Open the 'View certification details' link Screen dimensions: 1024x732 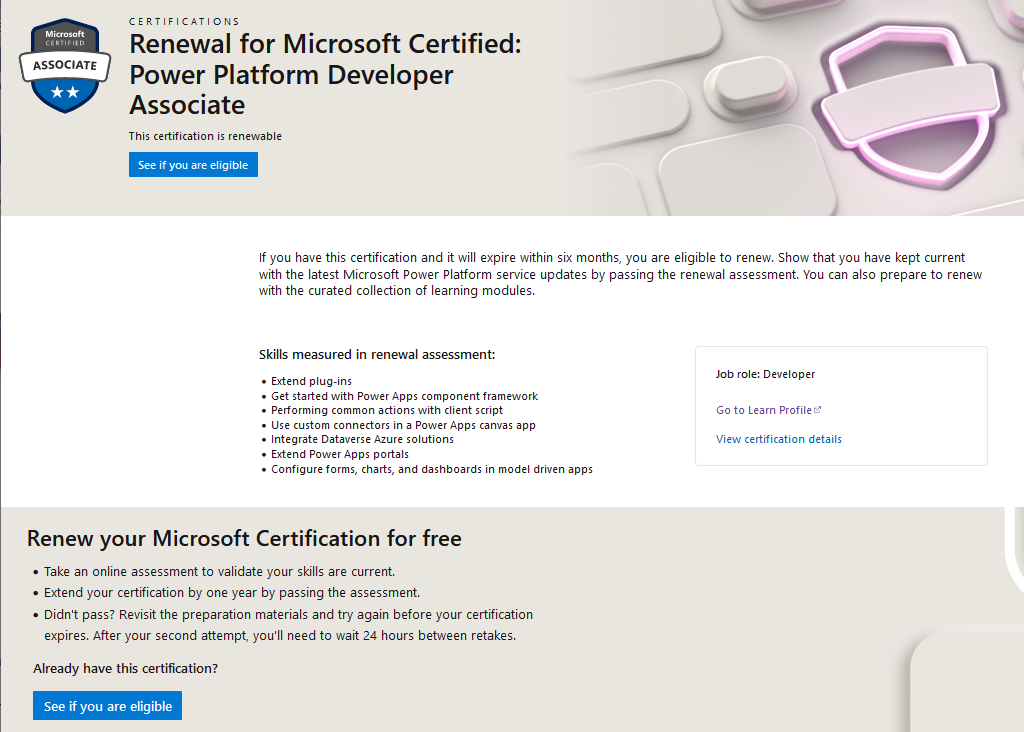tap(778, 439)
